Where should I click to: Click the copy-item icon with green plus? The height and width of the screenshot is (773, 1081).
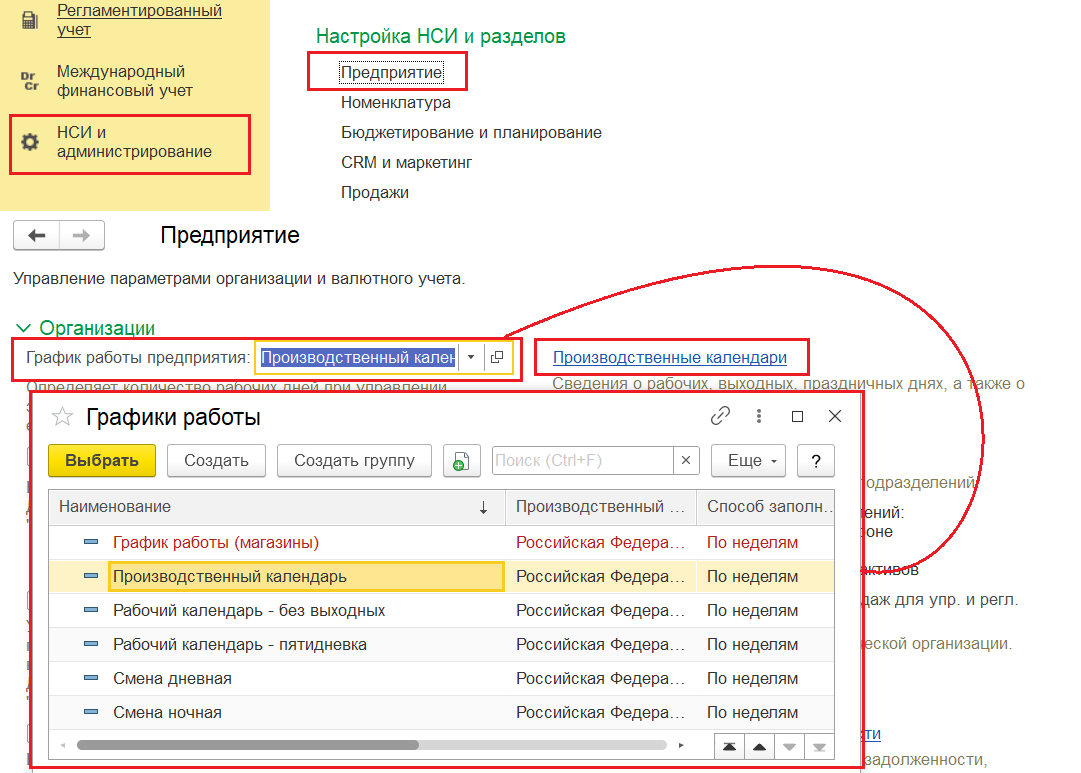[x=461, y=461]
